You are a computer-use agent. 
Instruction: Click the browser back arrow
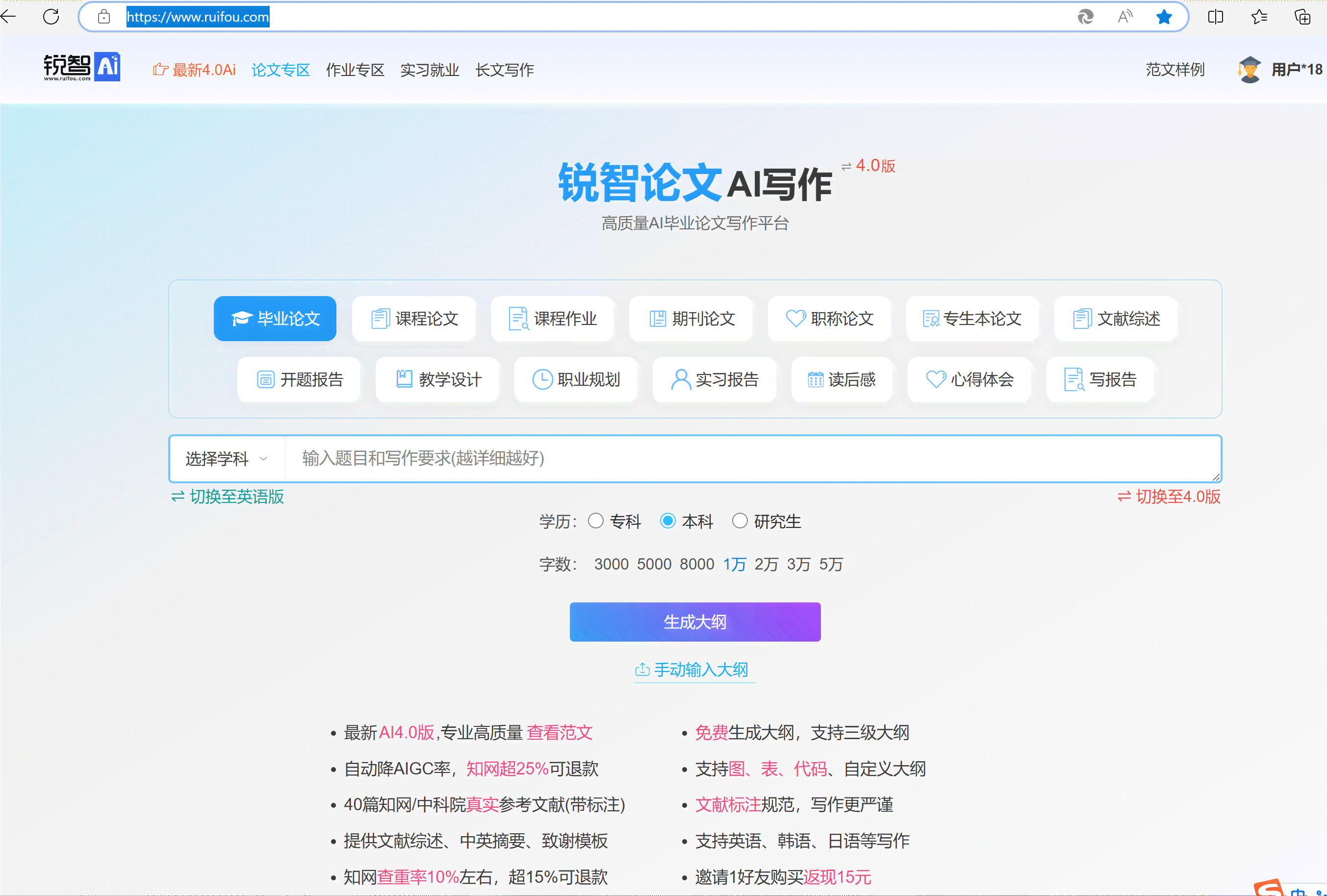[8, 17]
